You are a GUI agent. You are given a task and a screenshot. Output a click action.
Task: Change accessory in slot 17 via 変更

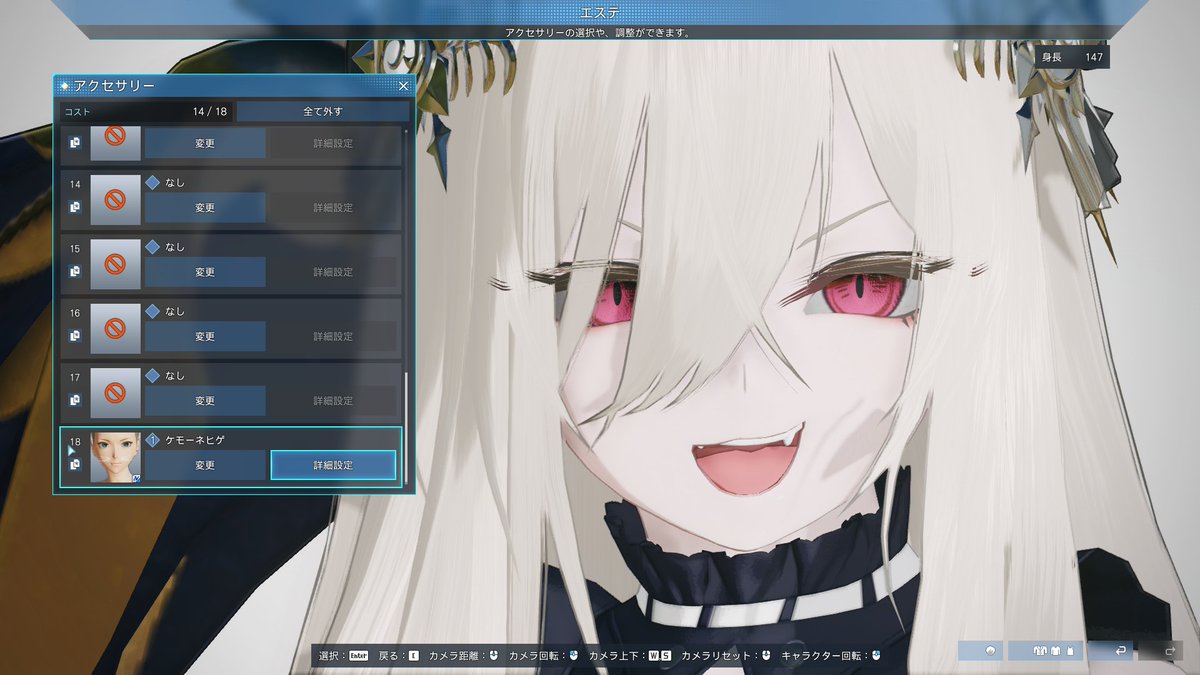click(205, 401)
